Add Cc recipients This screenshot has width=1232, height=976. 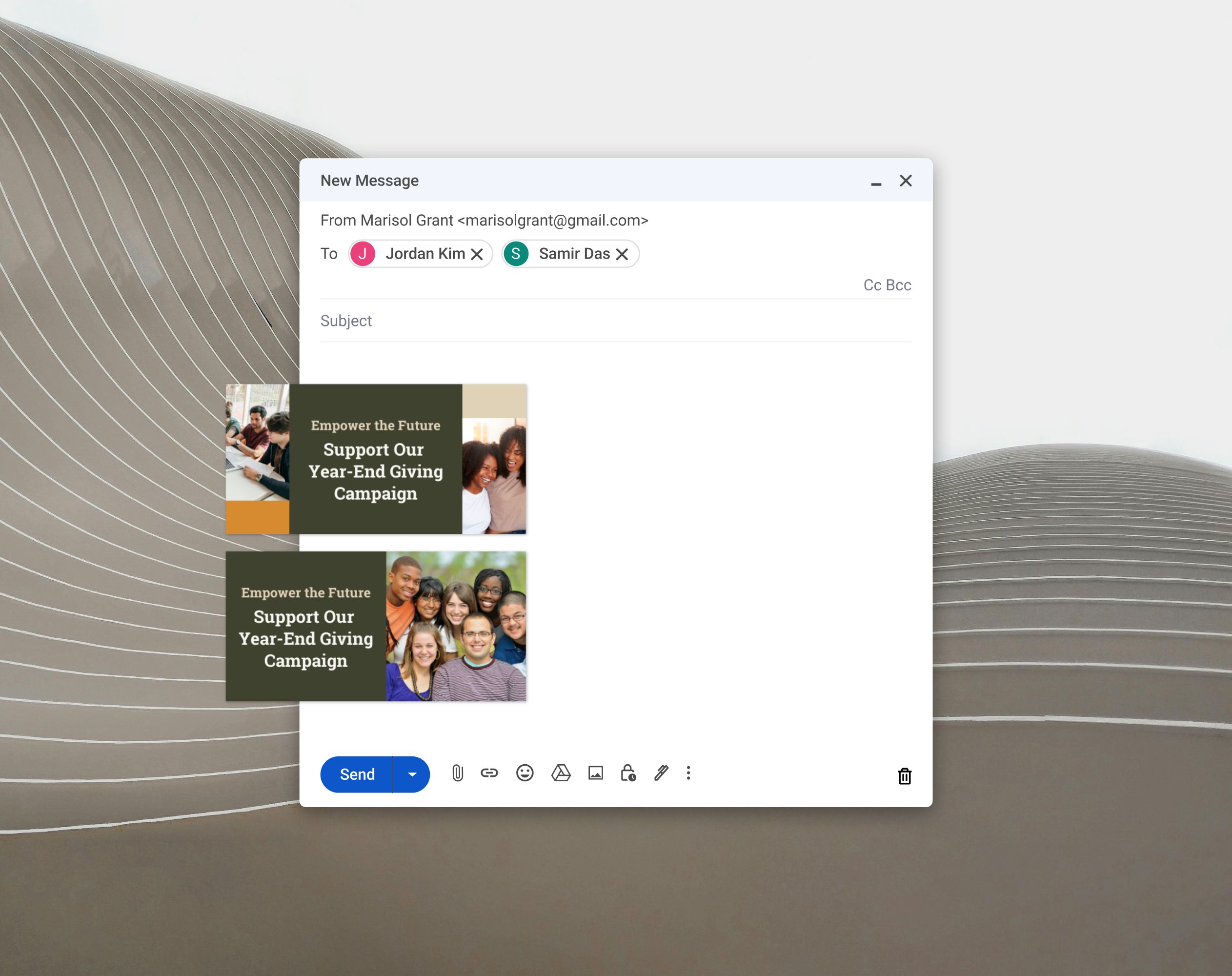(x=872, y=285)
